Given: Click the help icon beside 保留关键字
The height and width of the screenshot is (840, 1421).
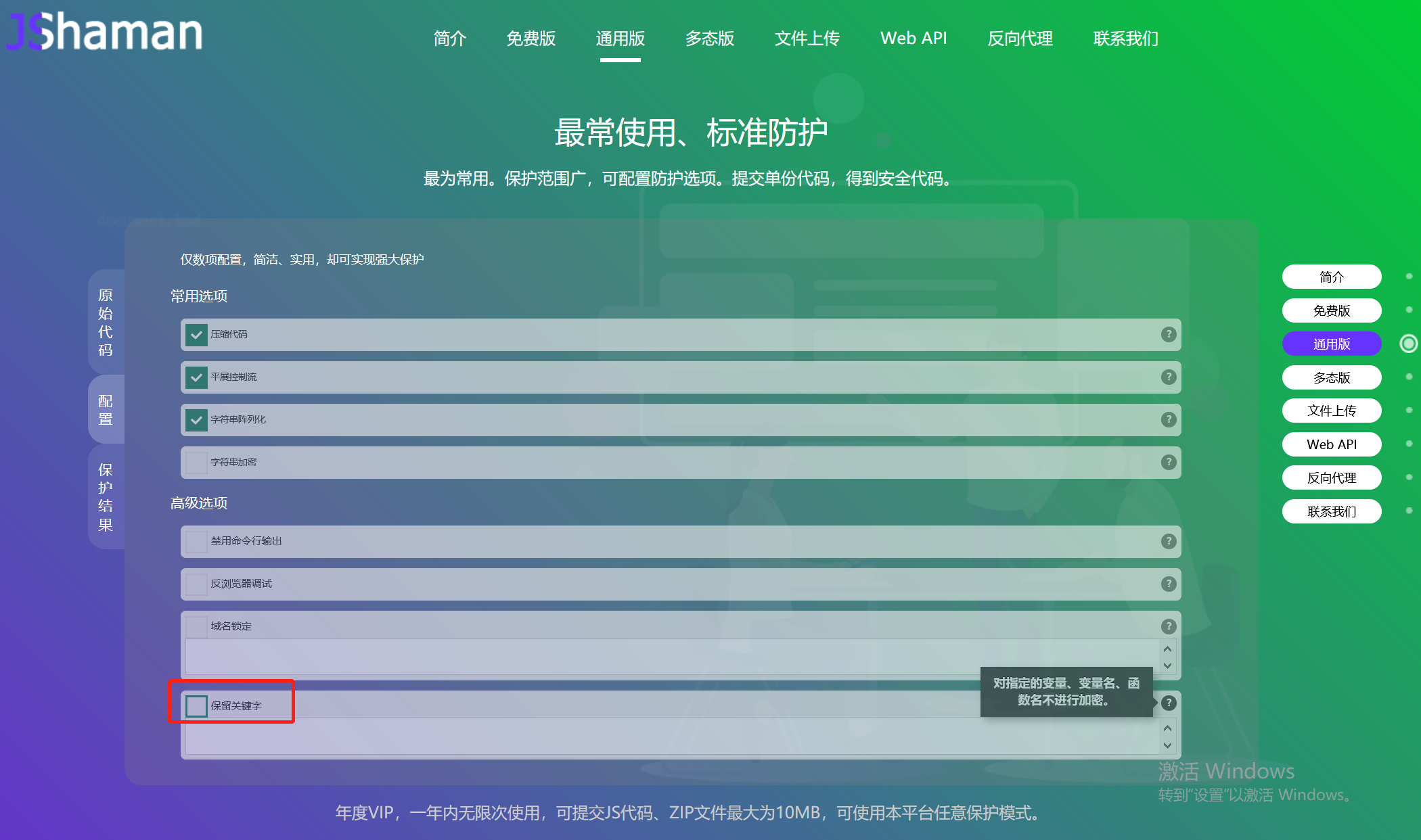Looking at the screenshot, I should click(1169, 703).
